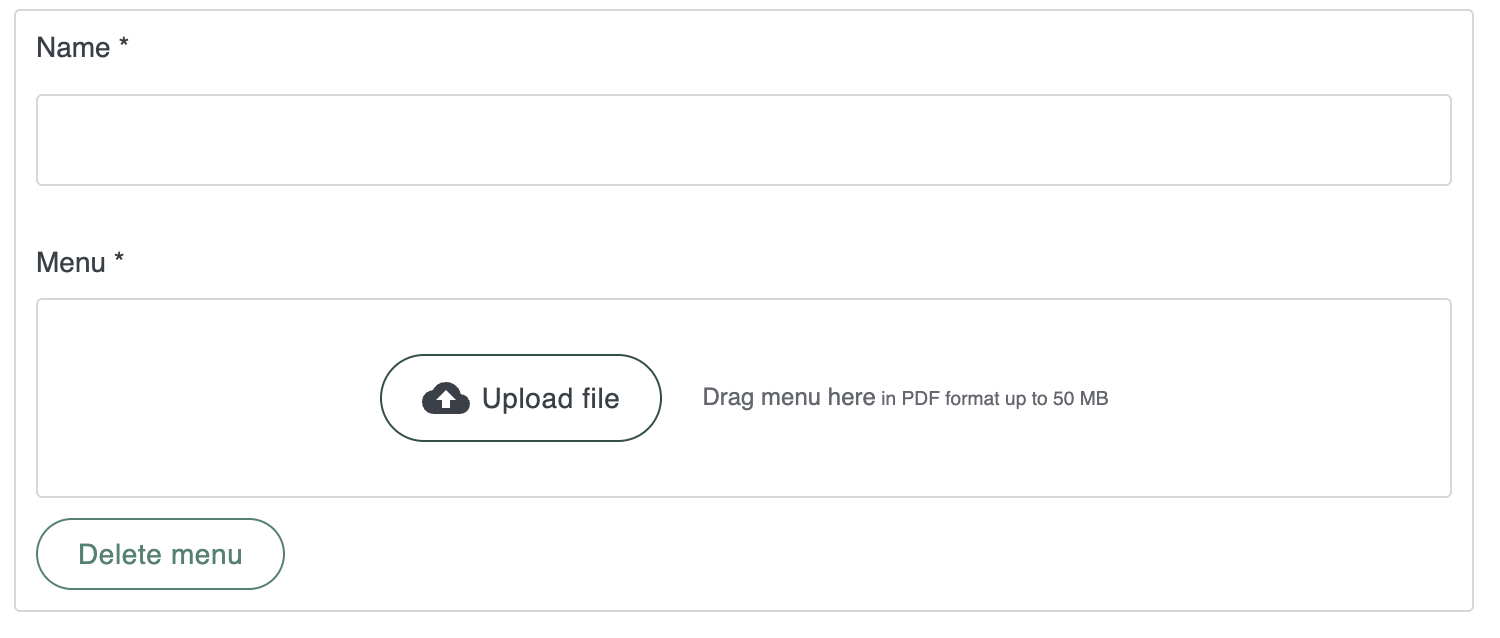Click the Delete menu button
The image size is (1500, 638).
coord(160,554)
